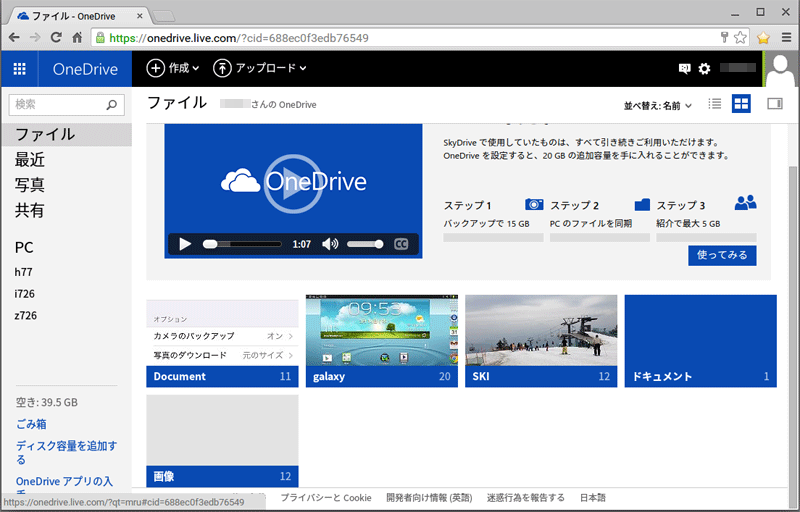Switch to thumbnail grid view icon
This screenshot has height=512, width=800.
741,104
